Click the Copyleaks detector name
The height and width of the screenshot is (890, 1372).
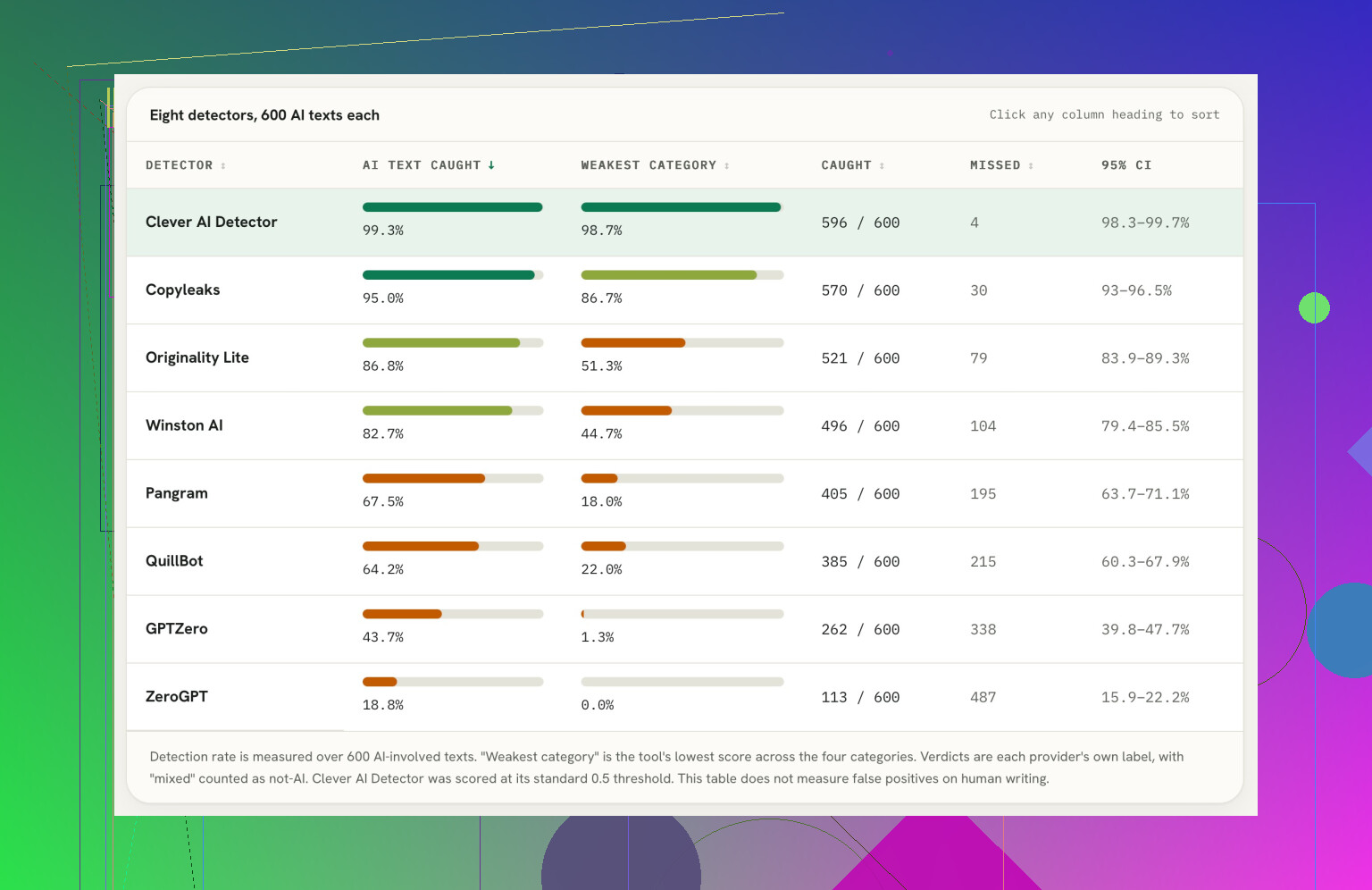pyautogui.click(x=182, y=290)
